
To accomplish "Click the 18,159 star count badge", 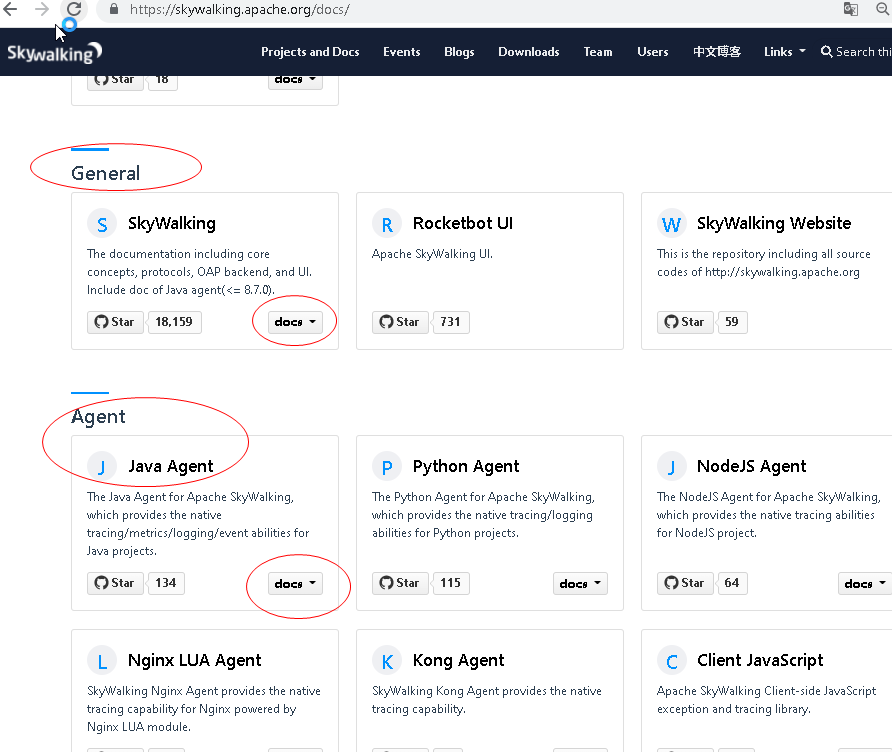I will click(174, 322).
